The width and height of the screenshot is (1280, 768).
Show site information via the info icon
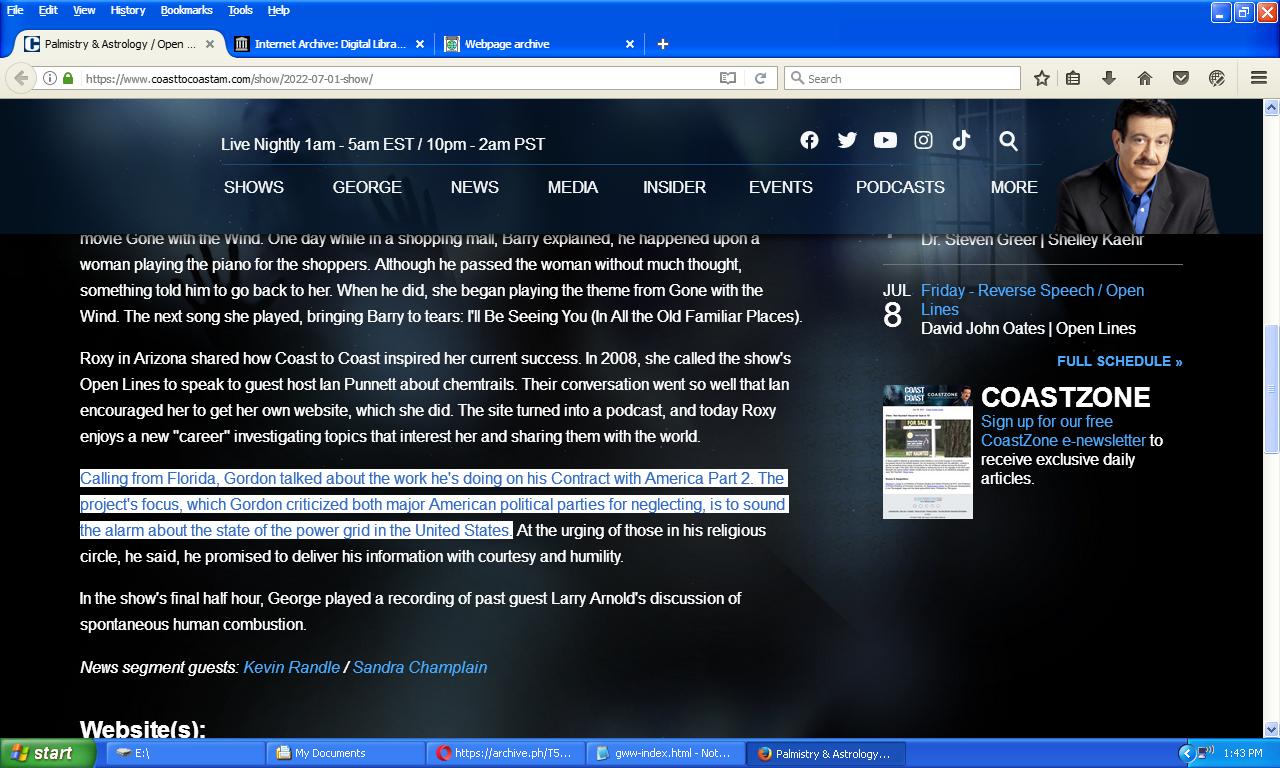coord(49,78)
